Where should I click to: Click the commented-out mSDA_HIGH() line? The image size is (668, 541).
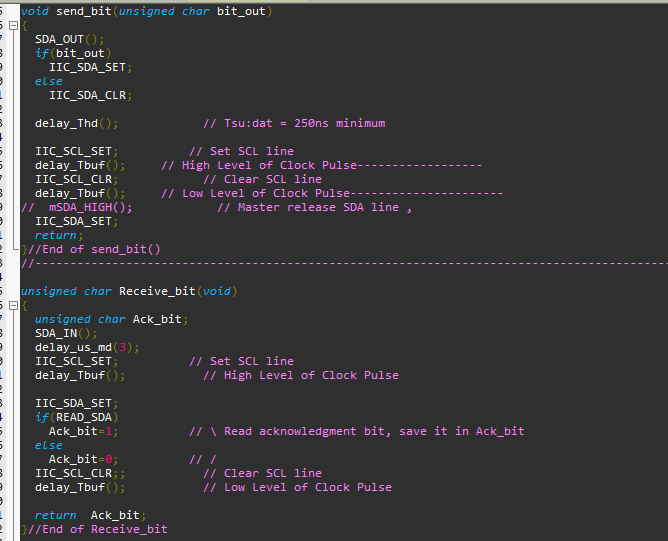click(77, 207)
